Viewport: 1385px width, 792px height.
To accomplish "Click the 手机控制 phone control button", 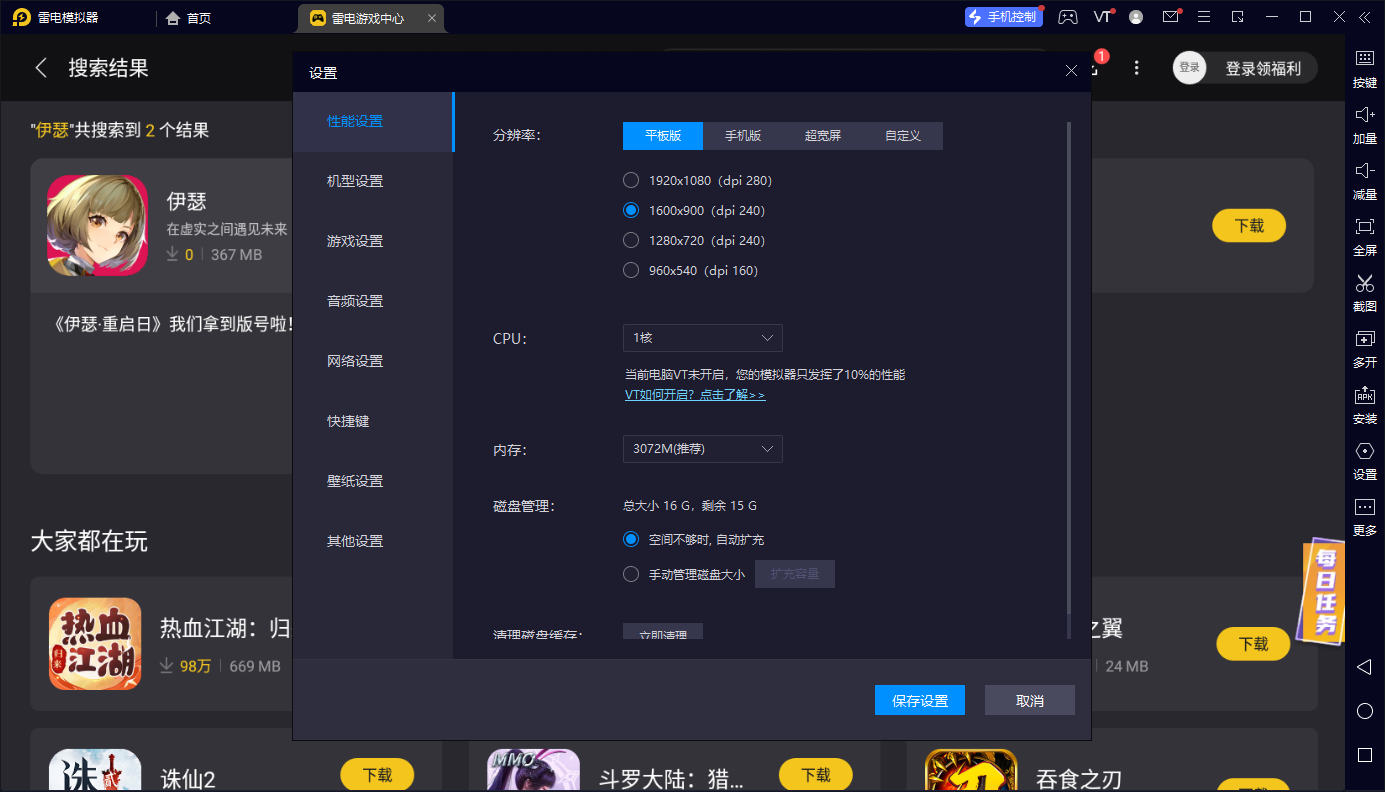I will [x=1003, y=17].
